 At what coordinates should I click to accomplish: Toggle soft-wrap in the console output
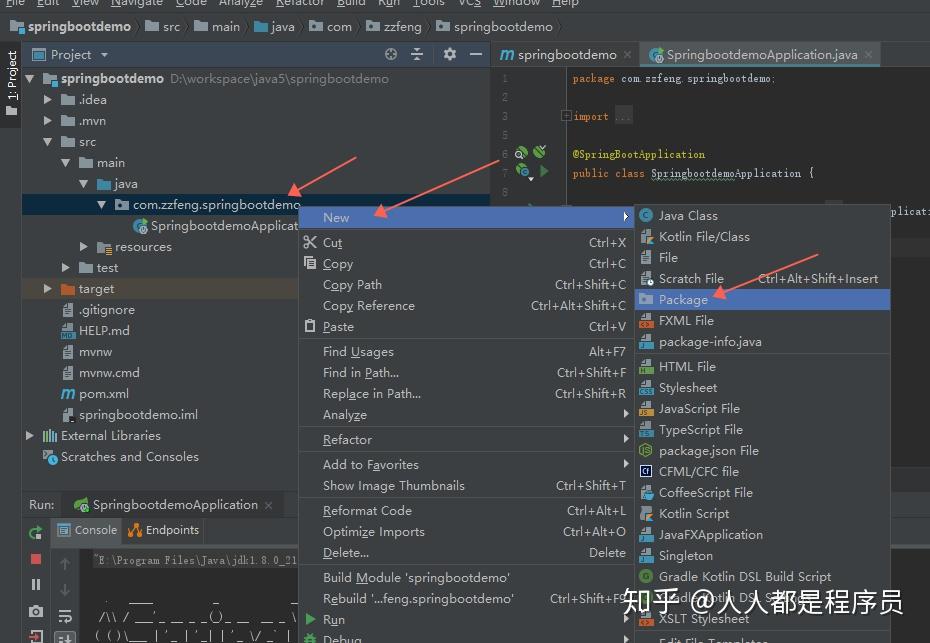pos(66,616)
